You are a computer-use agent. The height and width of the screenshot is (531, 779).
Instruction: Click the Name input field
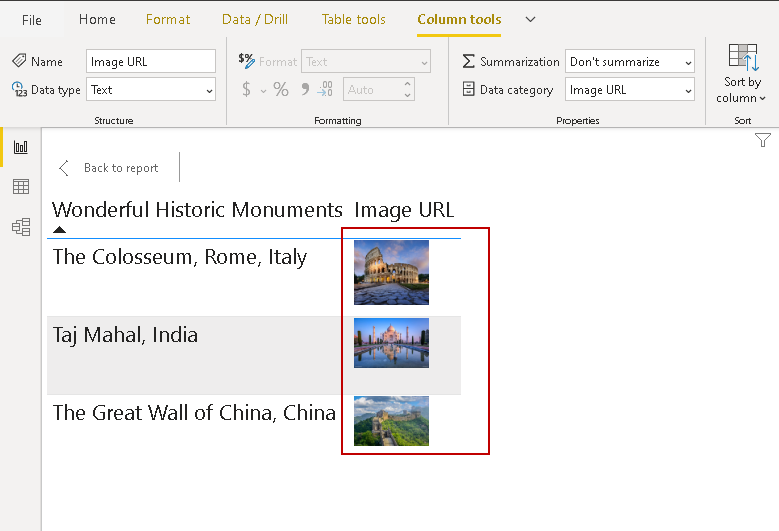click(x=151, y=62)
